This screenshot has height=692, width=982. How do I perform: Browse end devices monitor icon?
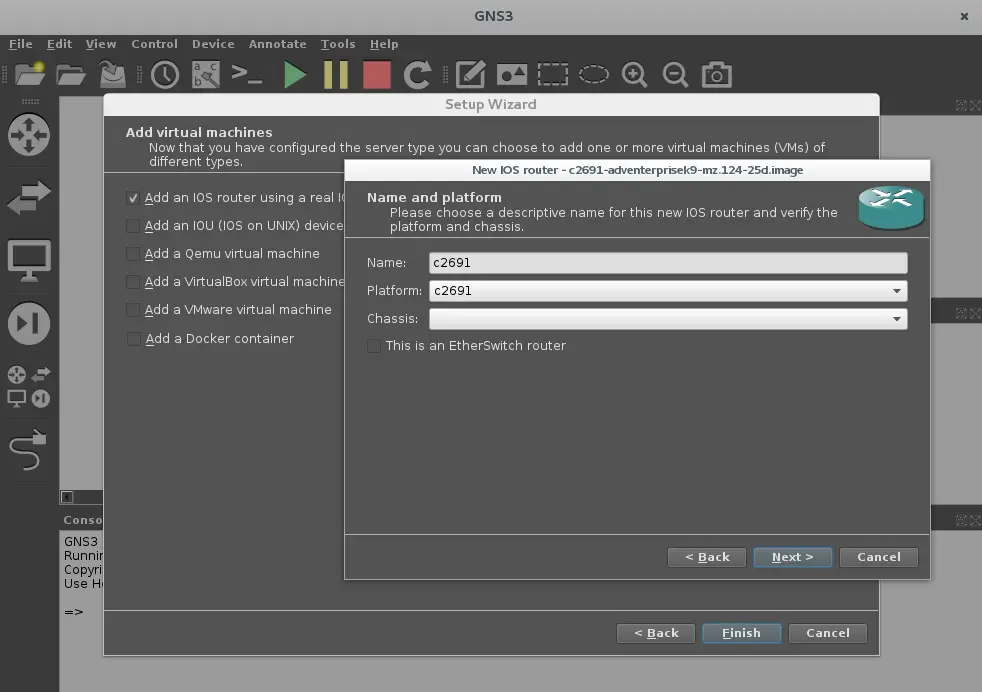(x=29, y=261)
